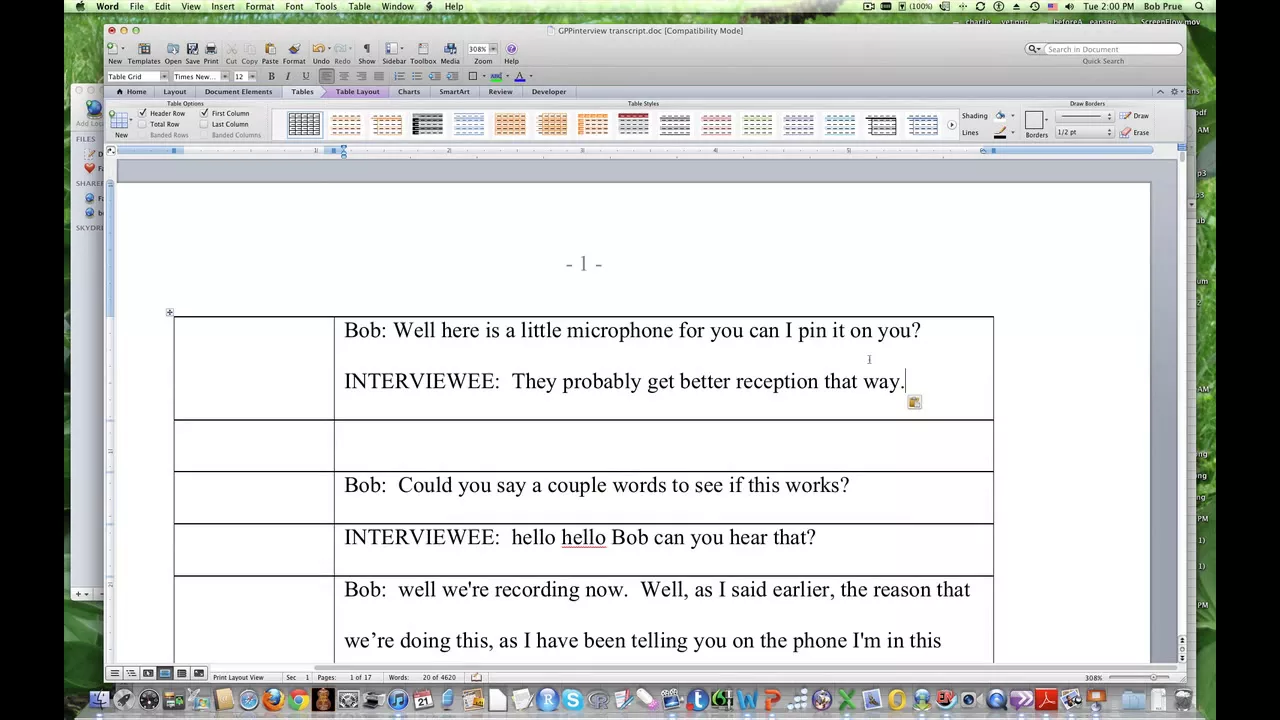1280x720 pixels.
Task: Switch to the Layout ribbon tab
Action: click(x=175, y=92)
